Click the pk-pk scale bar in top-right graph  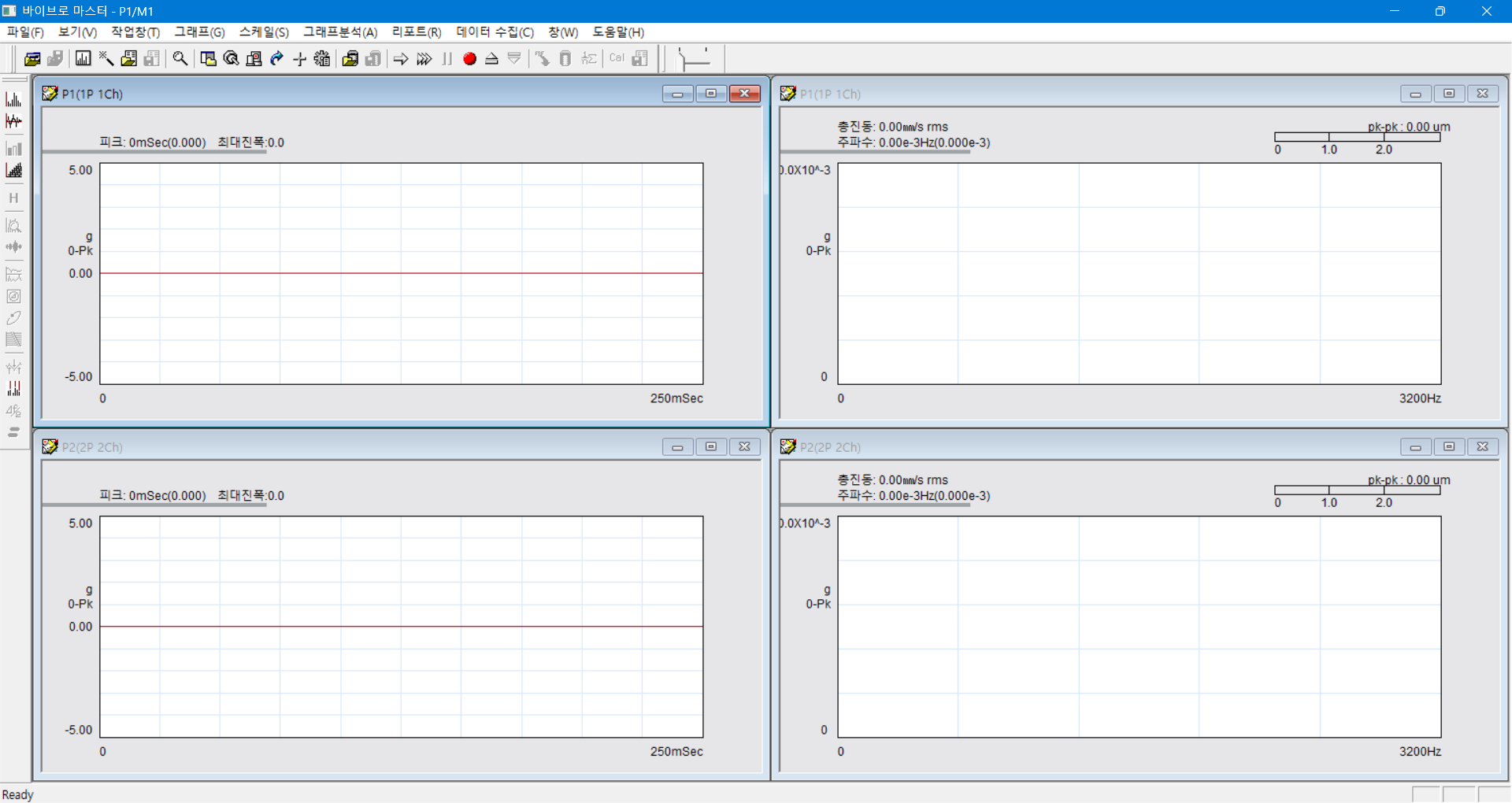(x=1357, y=137)
